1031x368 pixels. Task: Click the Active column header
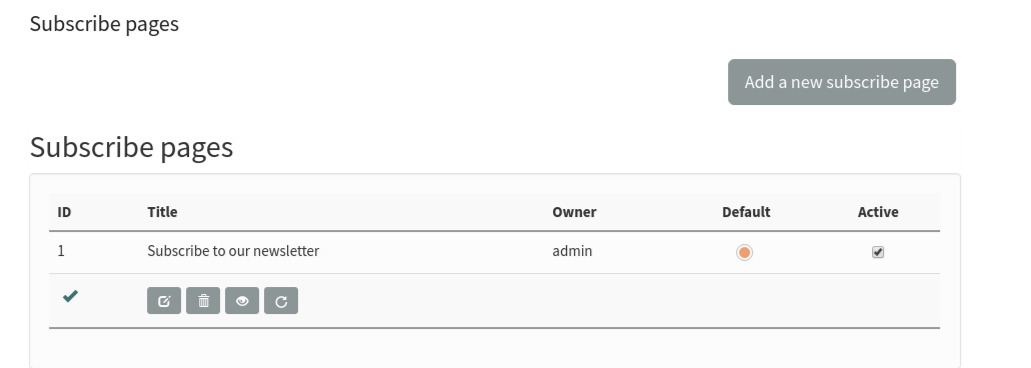coord(878,212)
